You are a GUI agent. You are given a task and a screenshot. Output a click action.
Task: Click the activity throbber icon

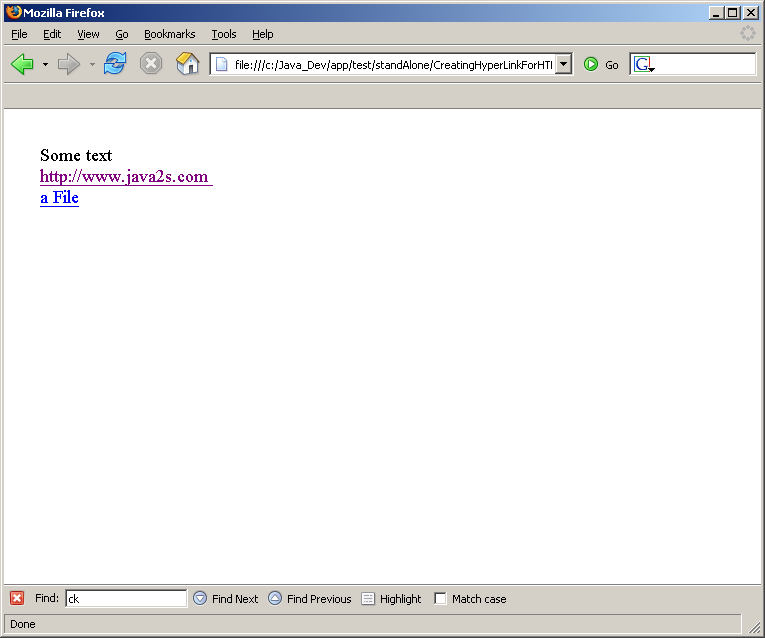click(x=747, y=33)
